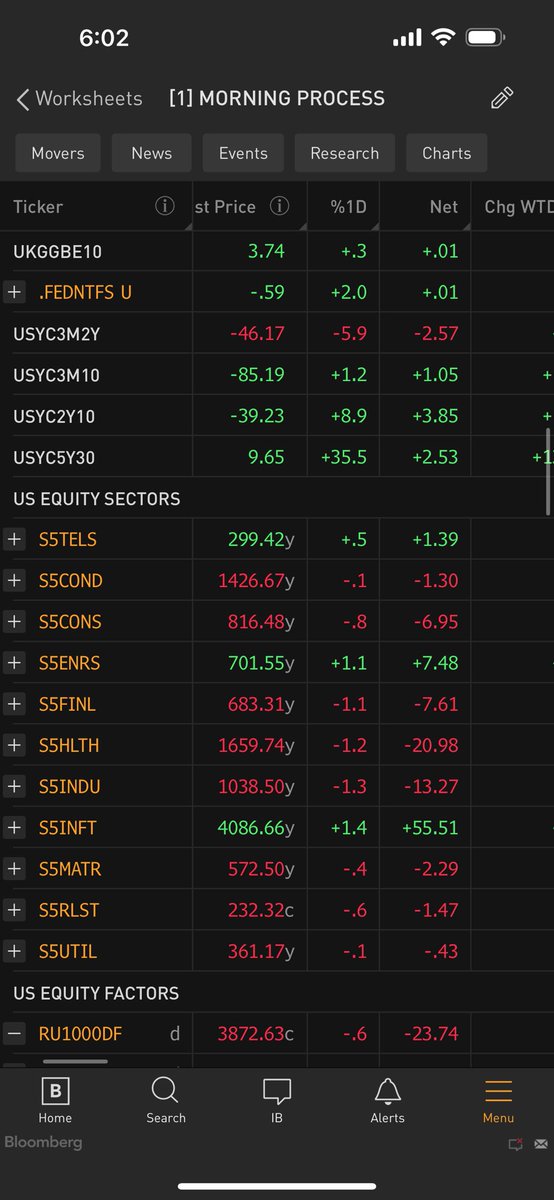Open the News tab
Screen dimensions: 554x1200
pyautogui.click(x=152, y=153)
